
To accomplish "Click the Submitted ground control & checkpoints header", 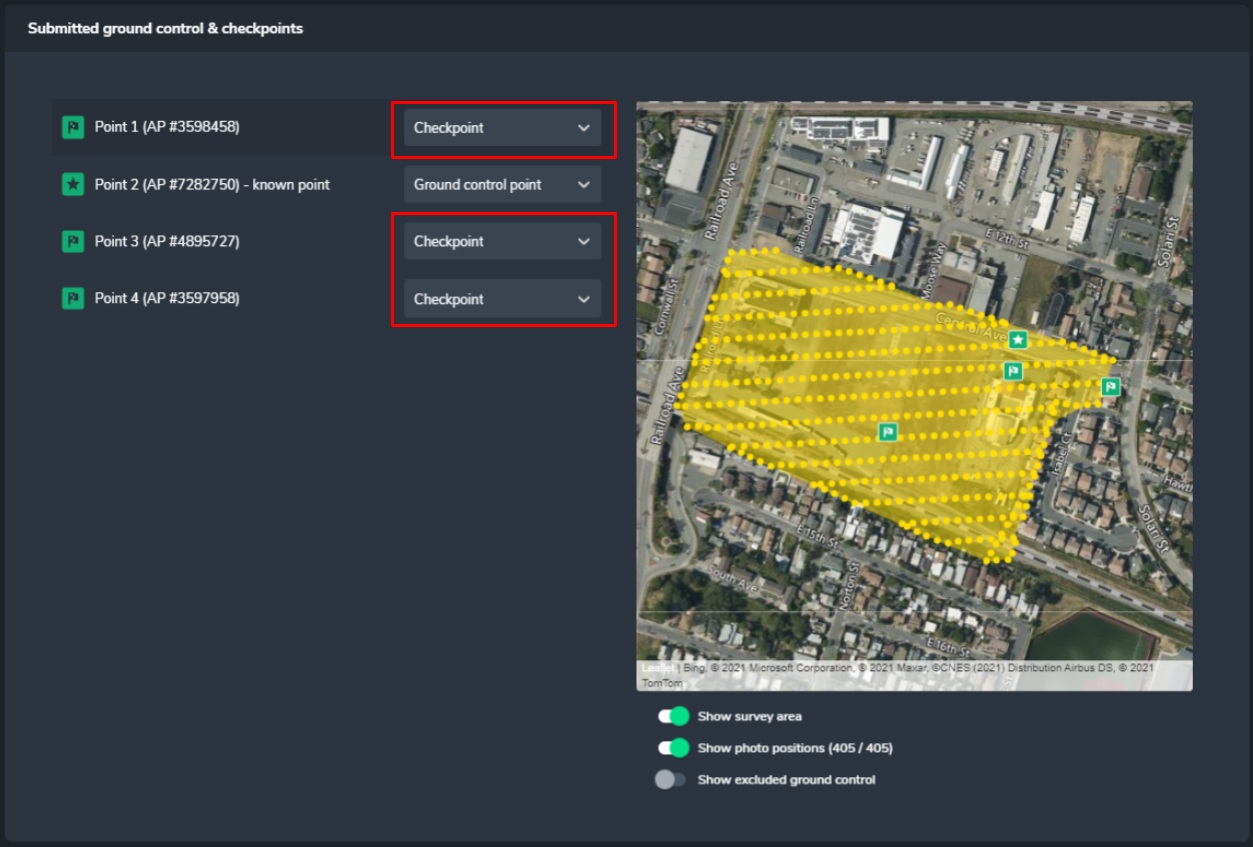I will [x=165, y=28].
